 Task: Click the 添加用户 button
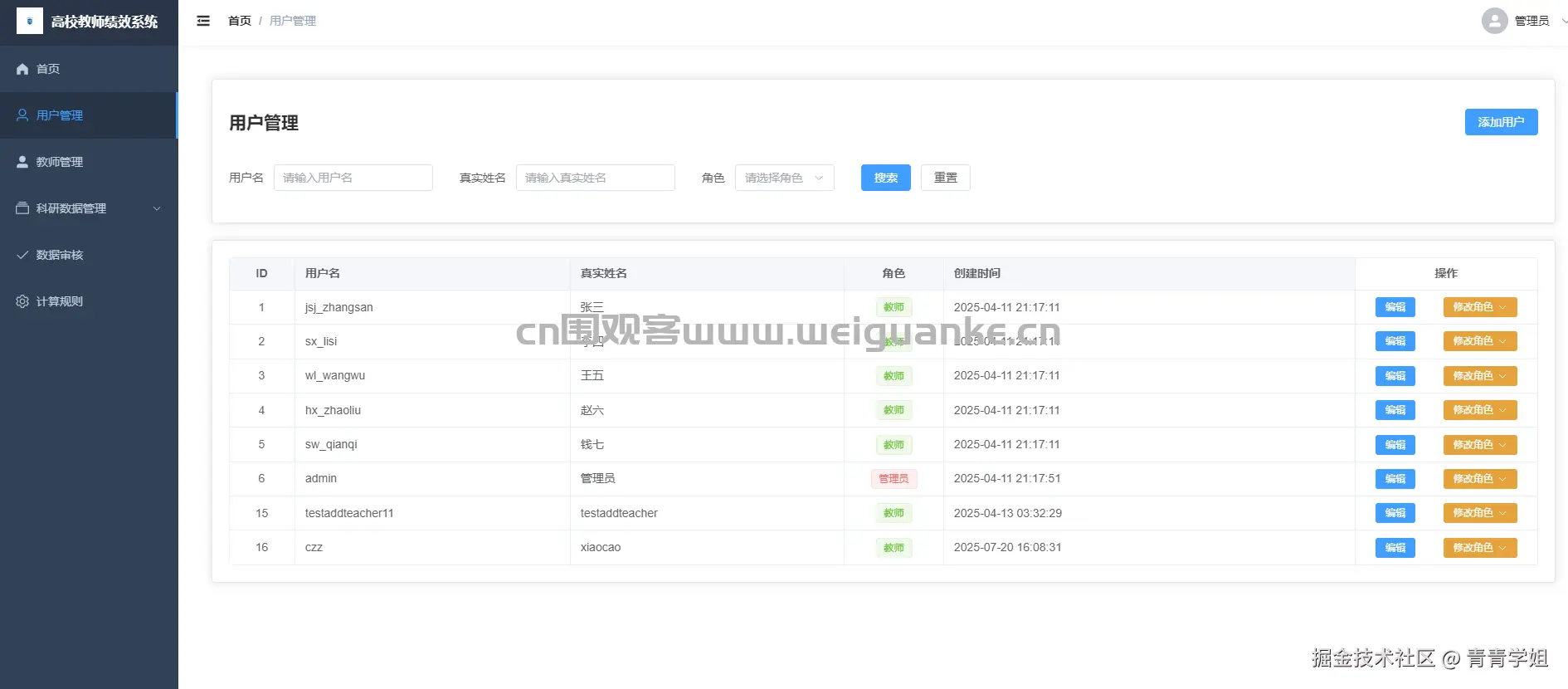[1501, 122]
